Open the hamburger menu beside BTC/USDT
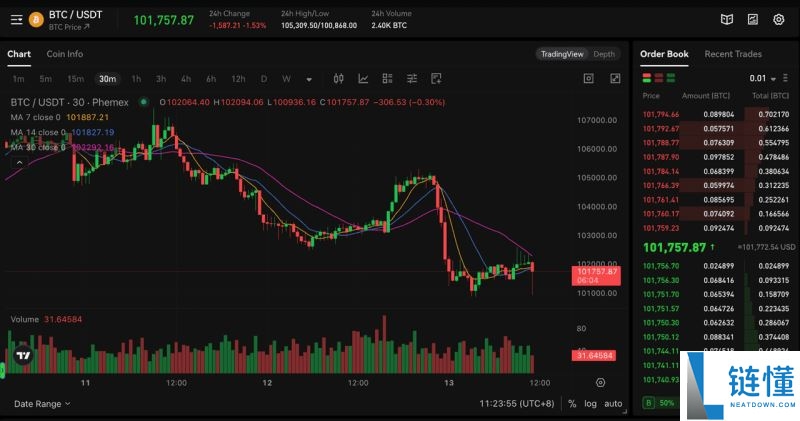Viewport: 800px width, 421px height. (16, 19)
